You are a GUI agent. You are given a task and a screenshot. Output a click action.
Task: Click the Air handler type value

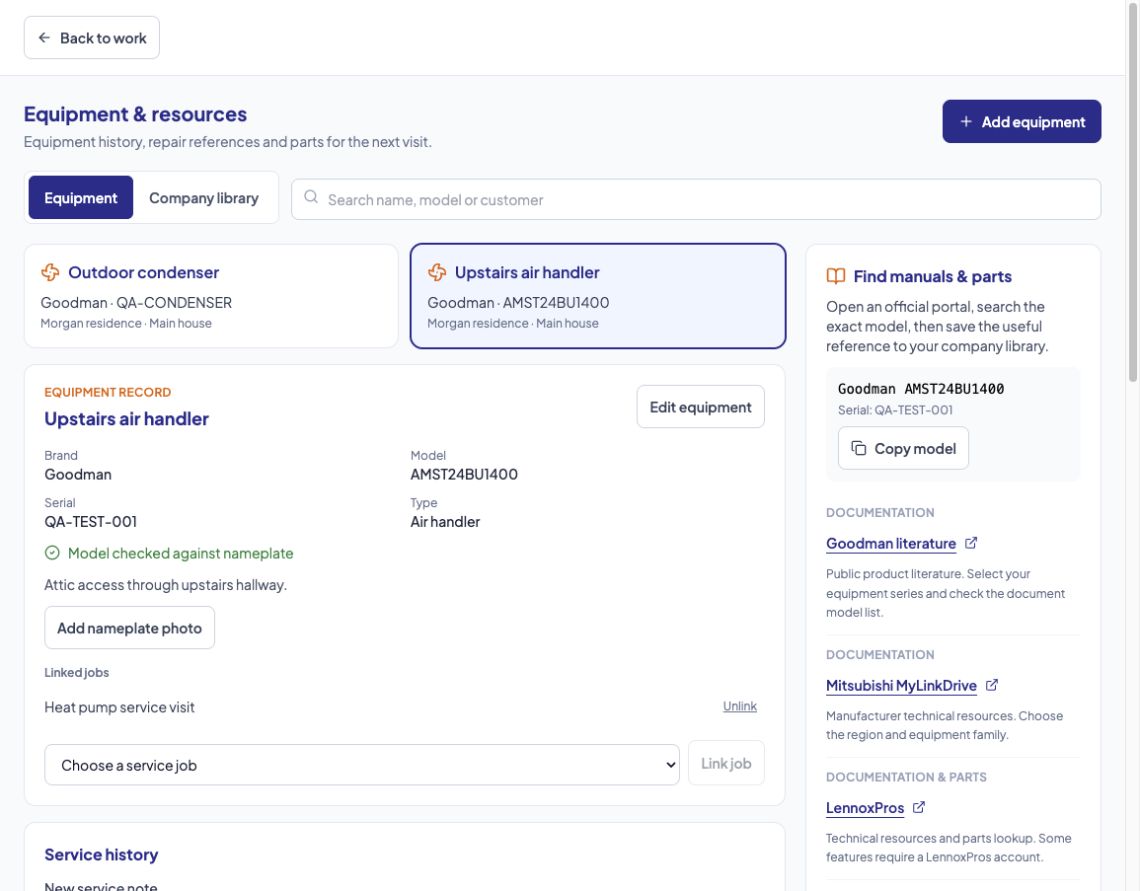click(x=445, y=522)
